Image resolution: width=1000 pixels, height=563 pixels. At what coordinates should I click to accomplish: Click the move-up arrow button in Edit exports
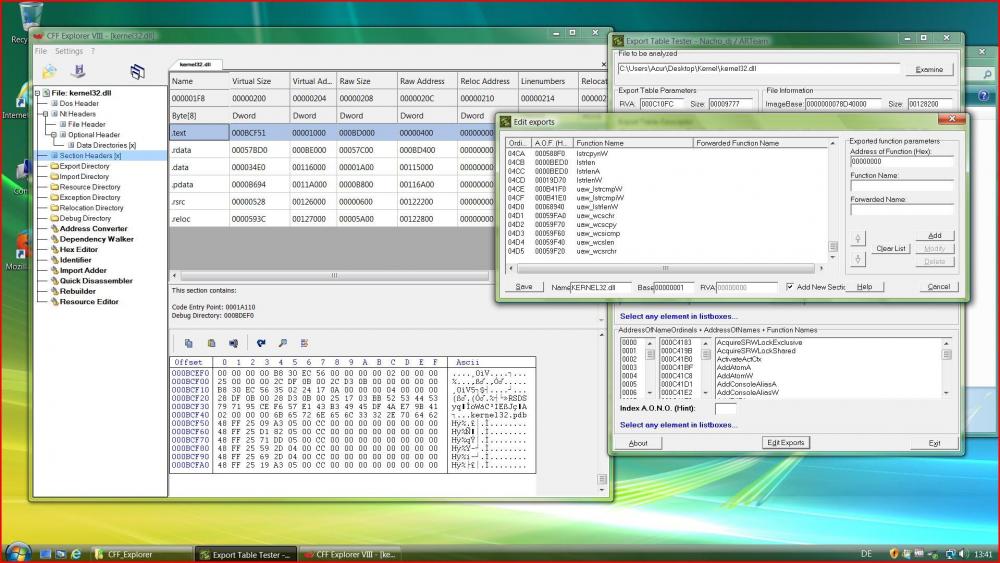pos(857,238)
